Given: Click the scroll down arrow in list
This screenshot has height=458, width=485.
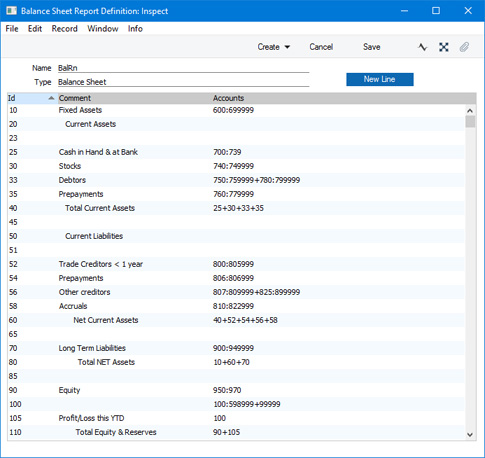Looking at the screenshot, I should [470, 434].
